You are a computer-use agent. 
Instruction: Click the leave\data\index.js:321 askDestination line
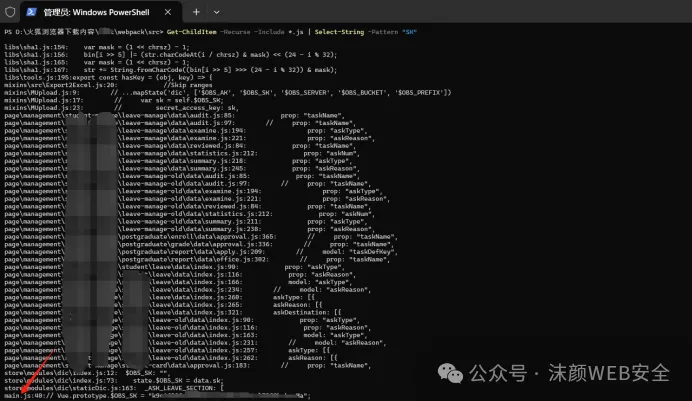point(173,312)
